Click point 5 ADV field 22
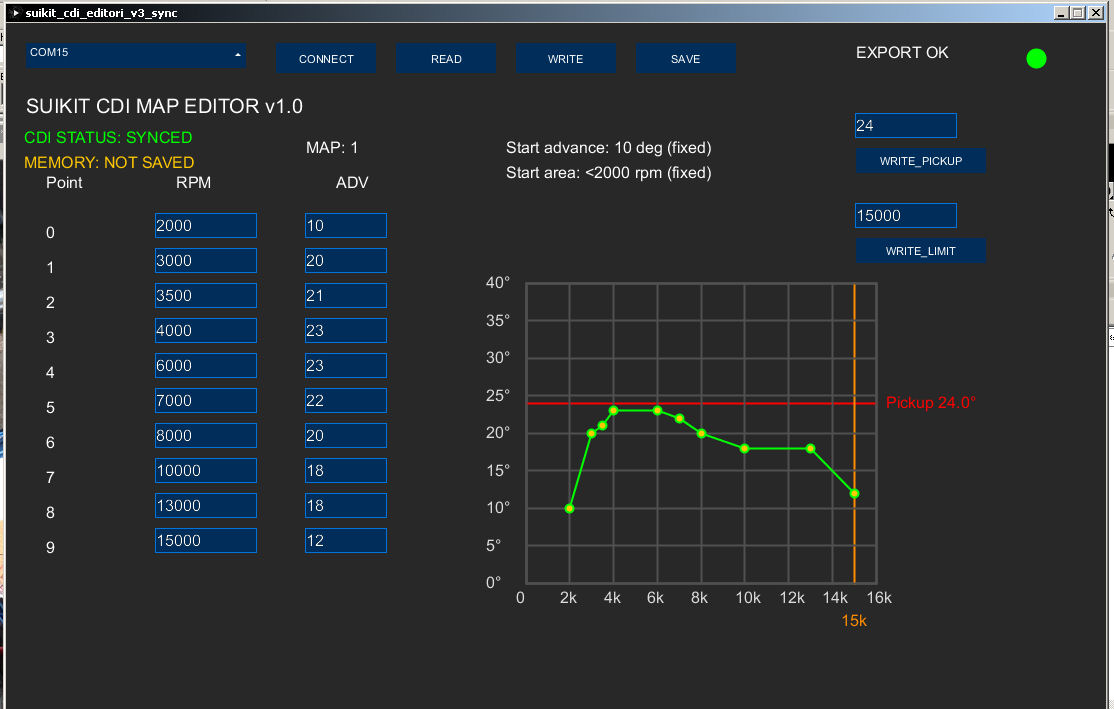Screen dimensions: 1114x709 click(346, 401)
